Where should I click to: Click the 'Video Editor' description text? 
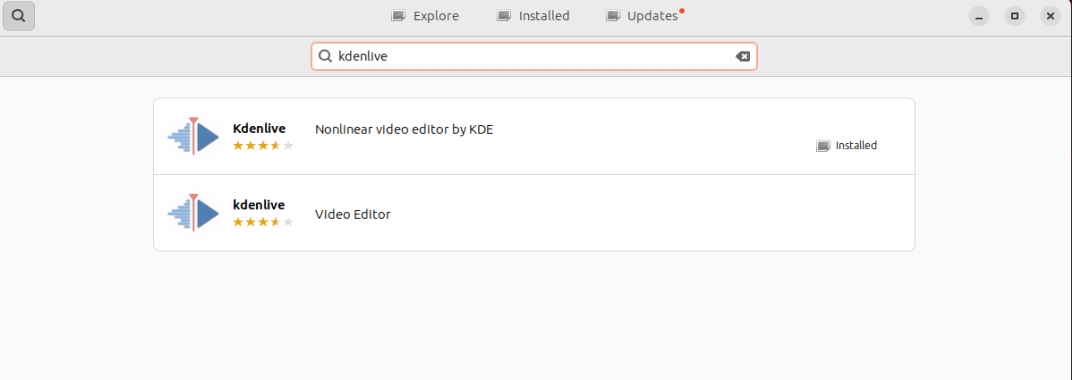353,214
